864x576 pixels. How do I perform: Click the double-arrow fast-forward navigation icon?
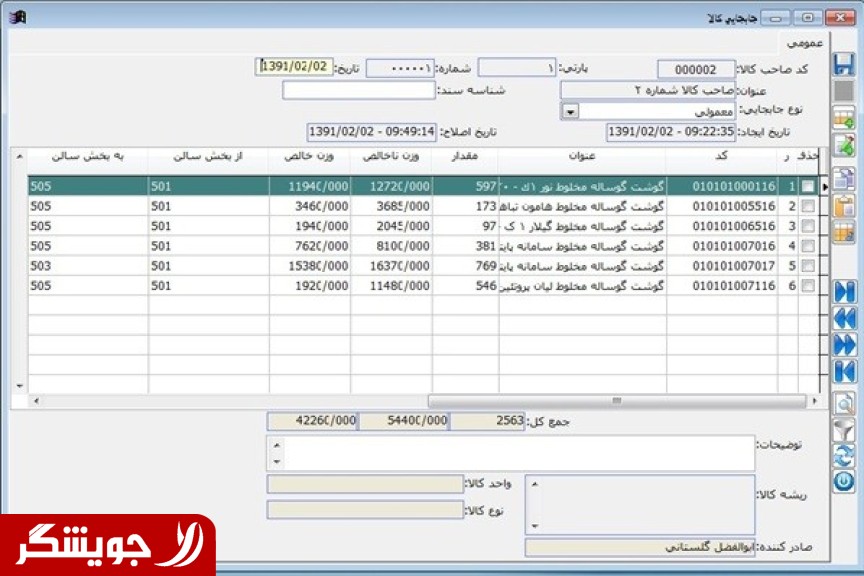pyautogui.click(x=844, y=345)
